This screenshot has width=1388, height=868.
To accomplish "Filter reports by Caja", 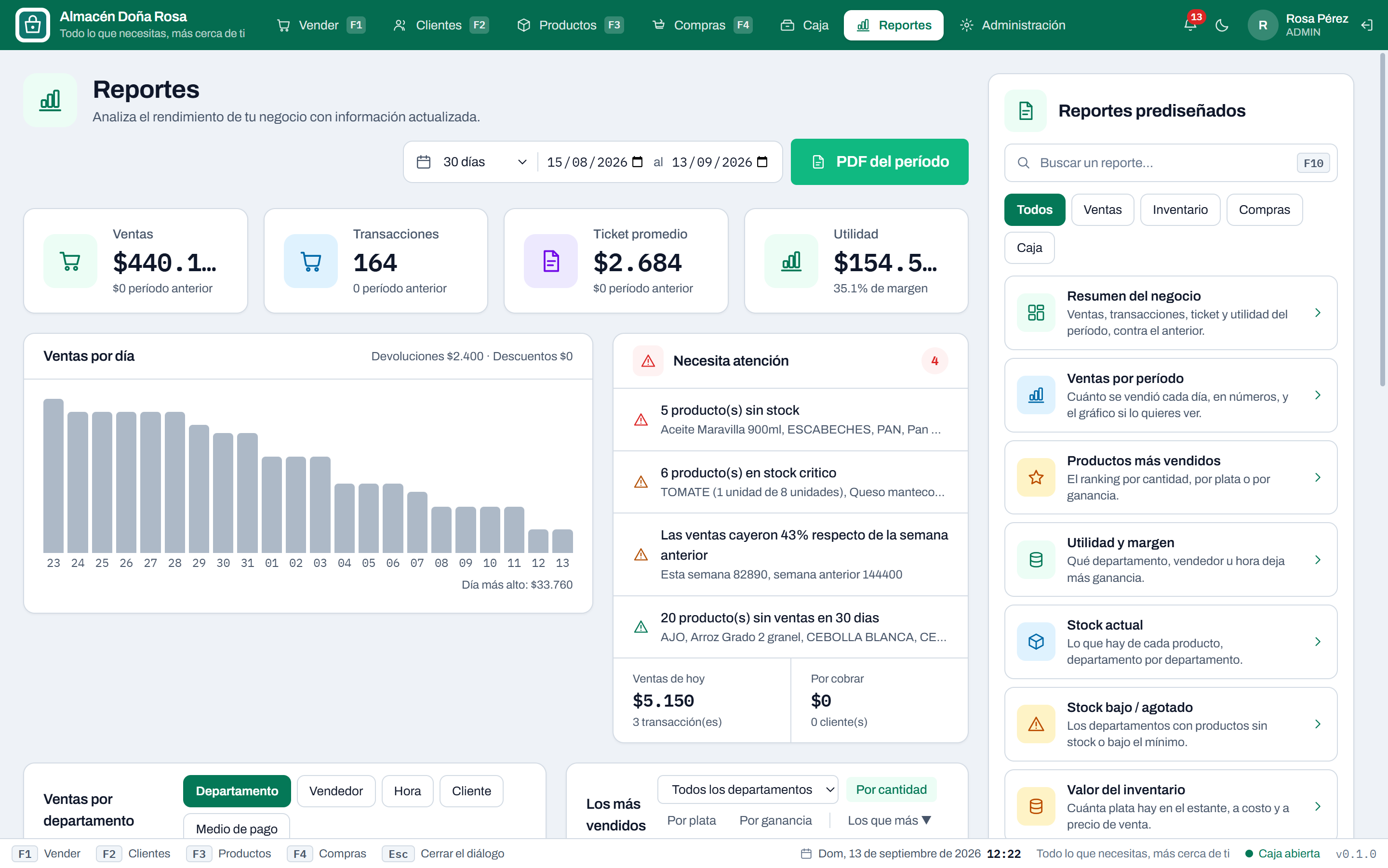I will point(1029,248).
